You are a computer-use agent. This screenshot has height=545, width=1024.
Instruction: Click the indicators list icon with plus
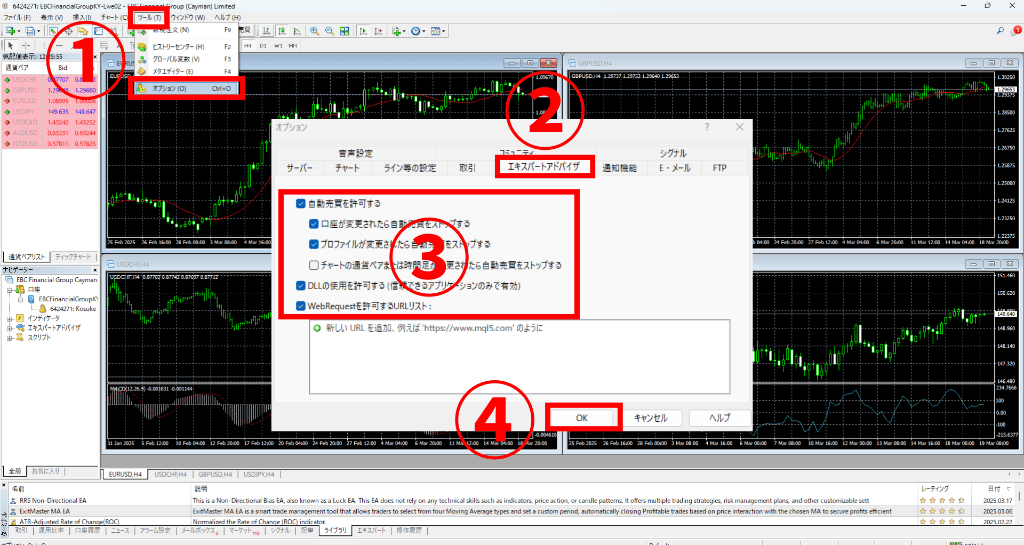pyautogui.click(x=396, y=31)
